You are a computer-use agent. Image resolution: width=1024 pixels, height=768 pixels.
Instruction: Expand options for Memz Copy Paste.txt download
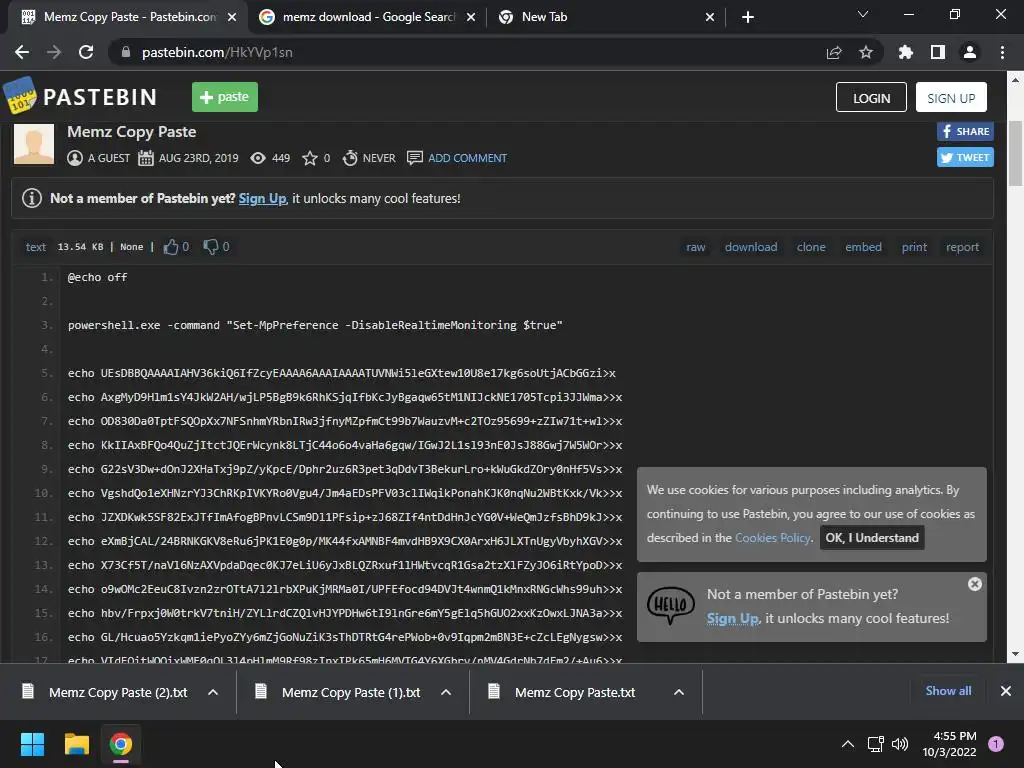[x=679, y=692]
